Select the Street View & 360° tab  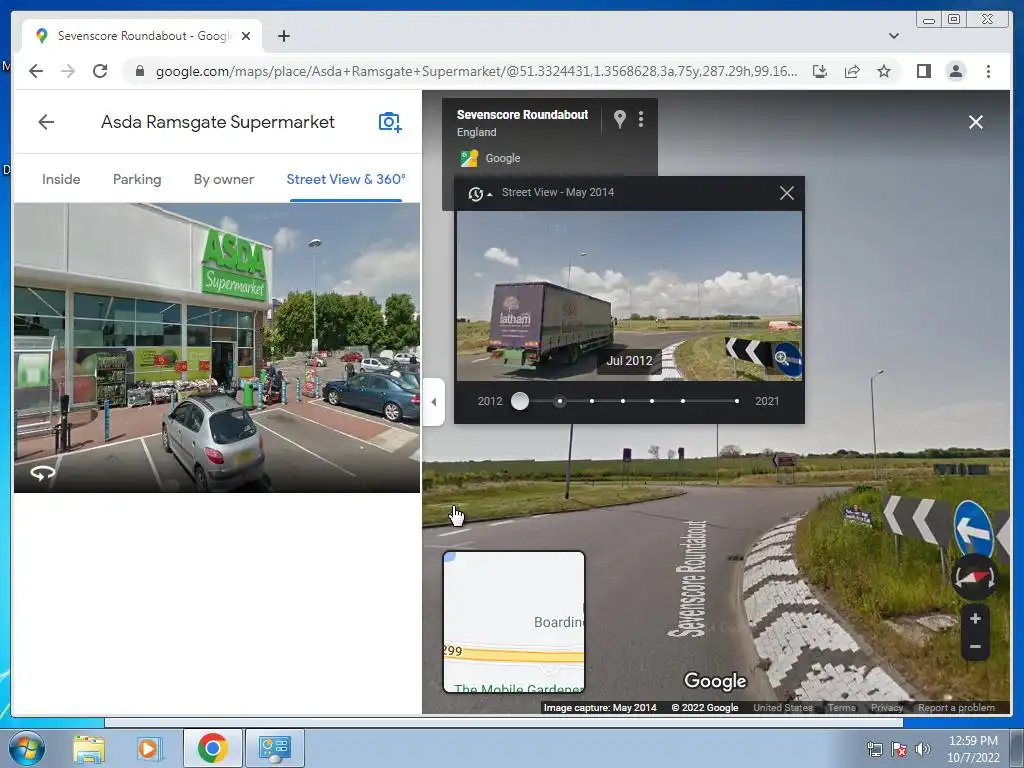tap(346, 179)
